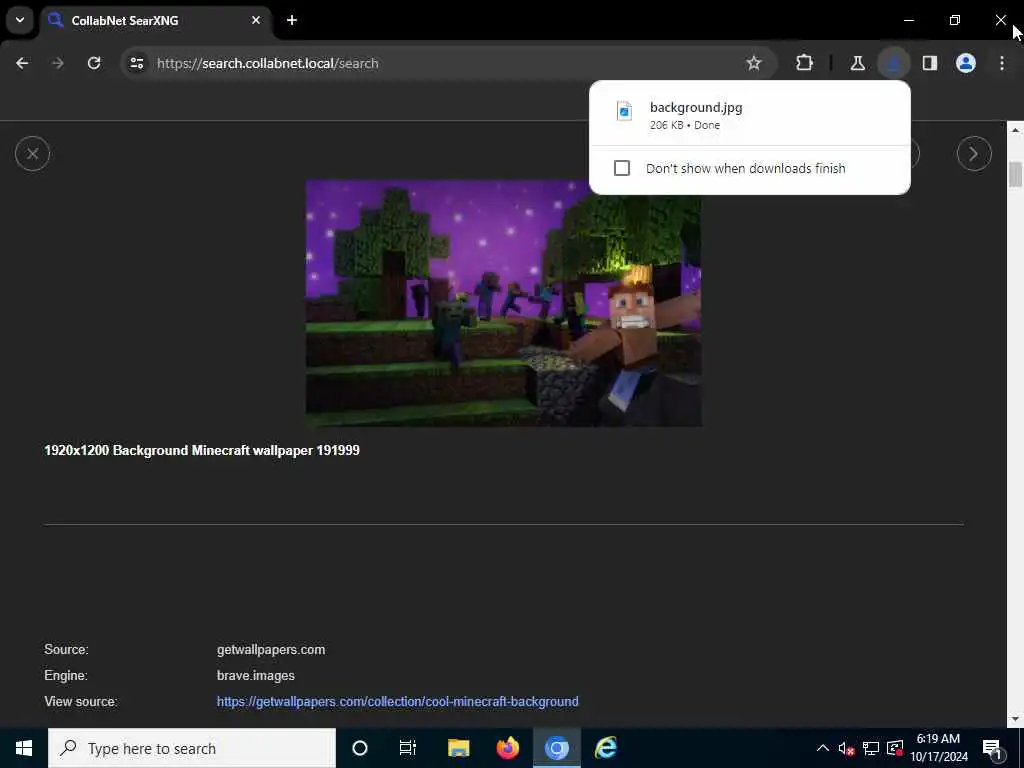Open the side panel icon
The height and width of the screenshot is (768, 1024).
pyautogui.click(x=930, y=63)
